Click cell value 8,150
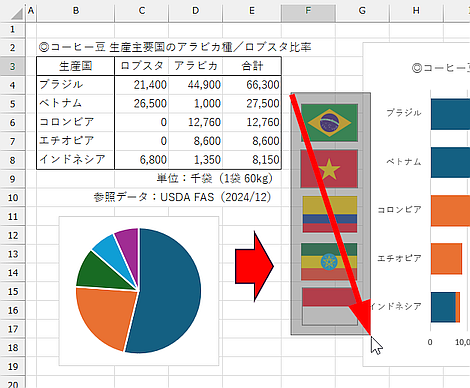This screenshot has height=388, width=470. [x=252, y=160]
